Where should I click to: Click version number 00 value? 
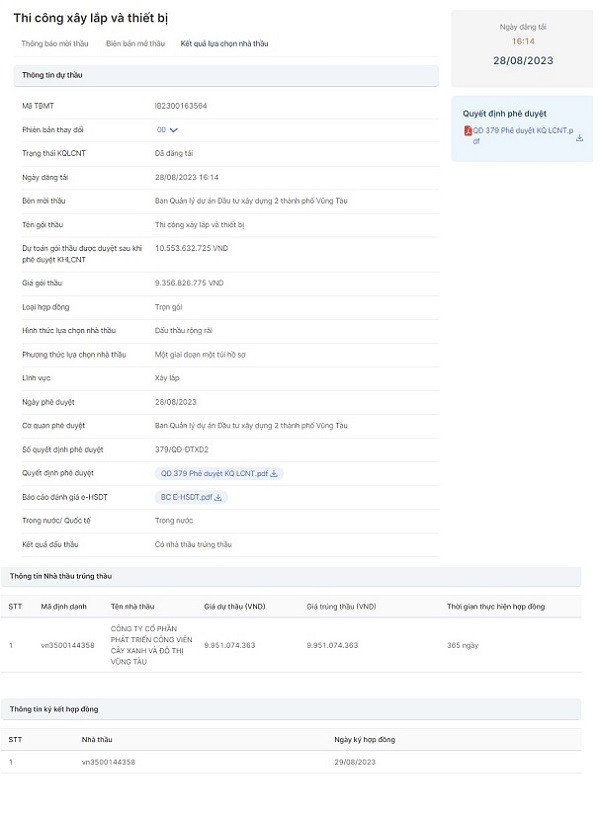(160, 130)
